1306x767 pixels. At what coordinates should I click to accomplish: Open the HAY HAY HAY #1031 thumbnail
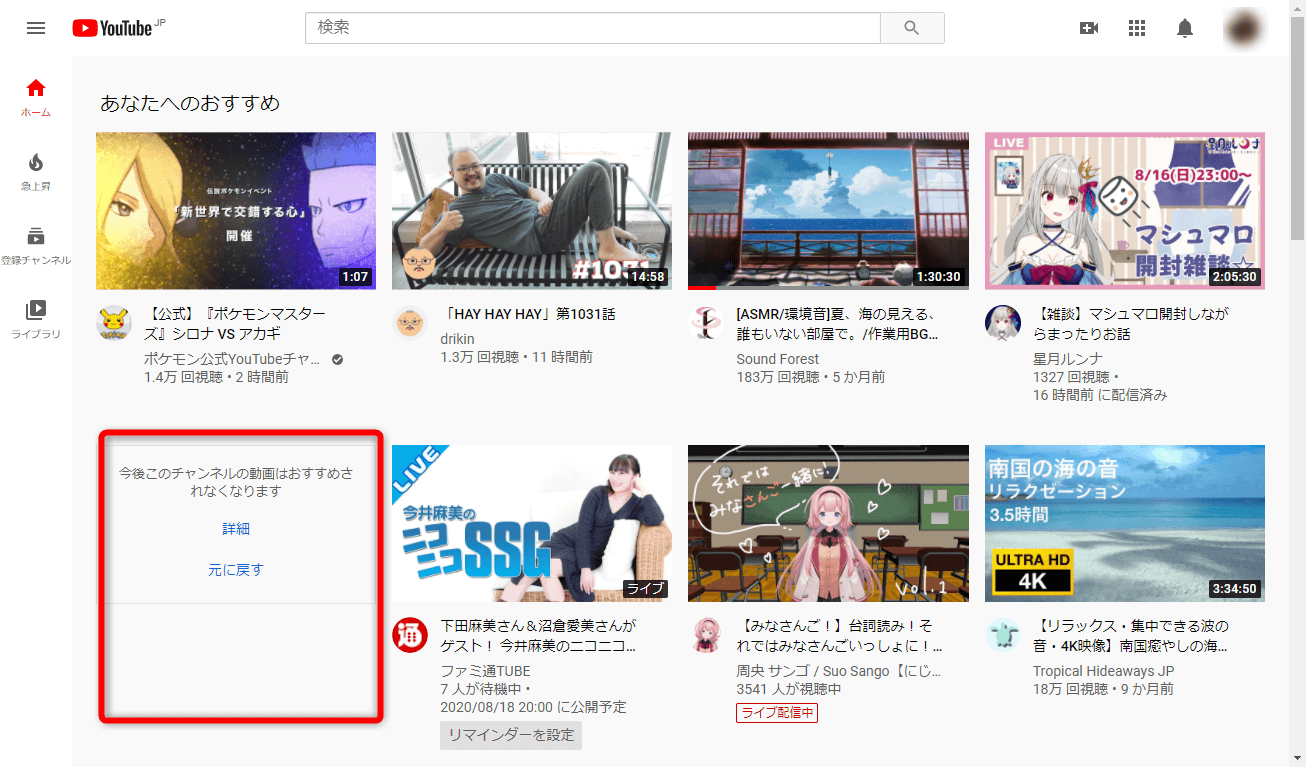tap(532, 211)
